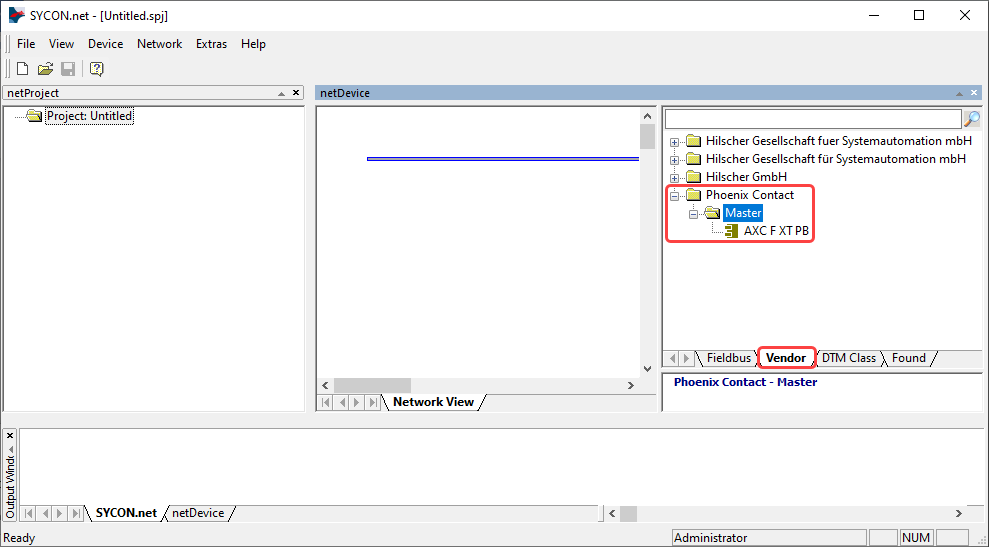This screenshot has width=989, height=547.
Task: Click the Master folder icon
Action: (713, 213)
